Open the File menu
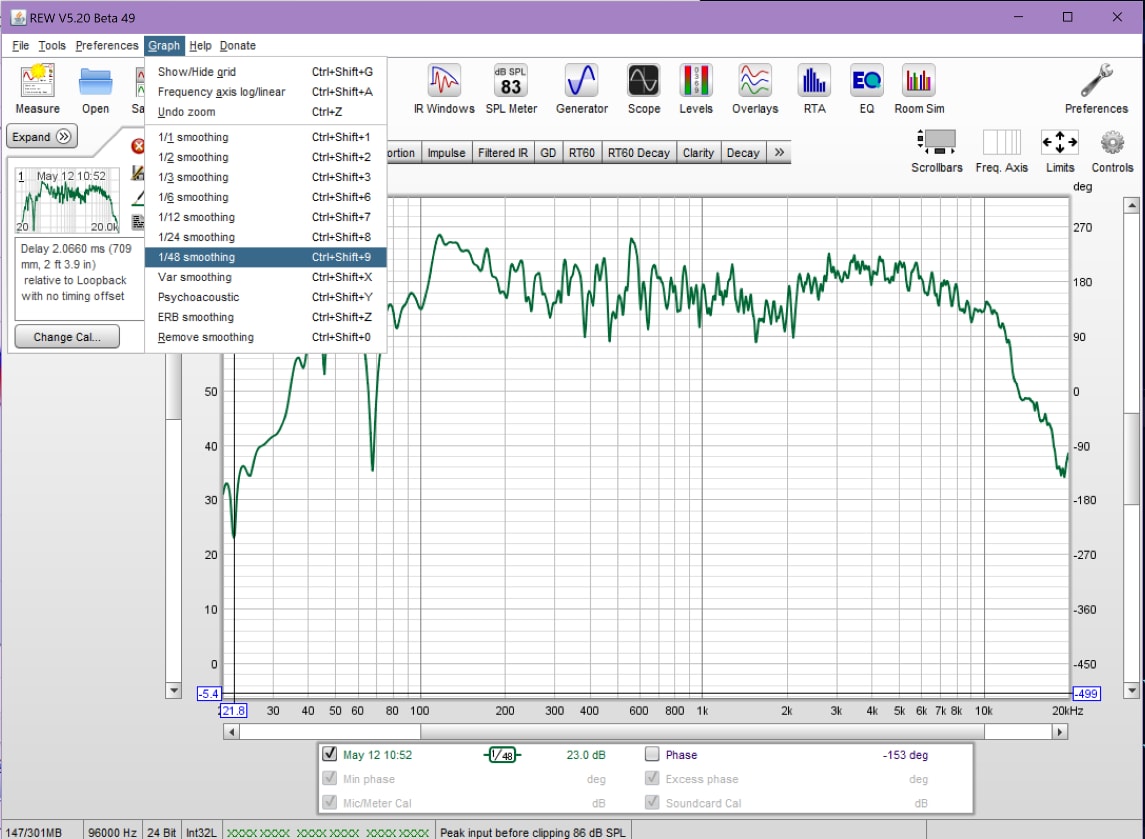 tap(20, 45)
